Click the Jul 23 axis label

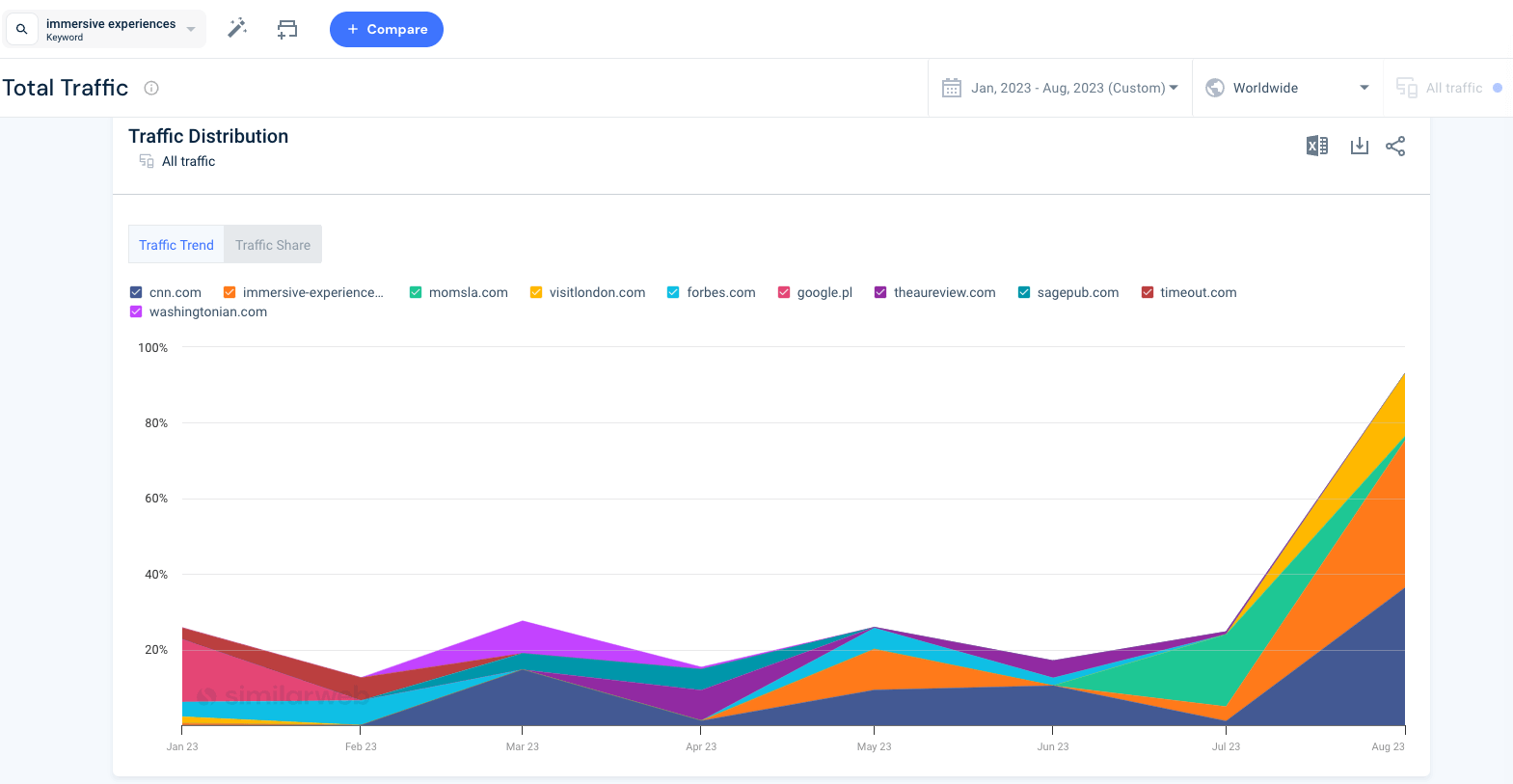pyautogui.click(x=1226, y=746)
